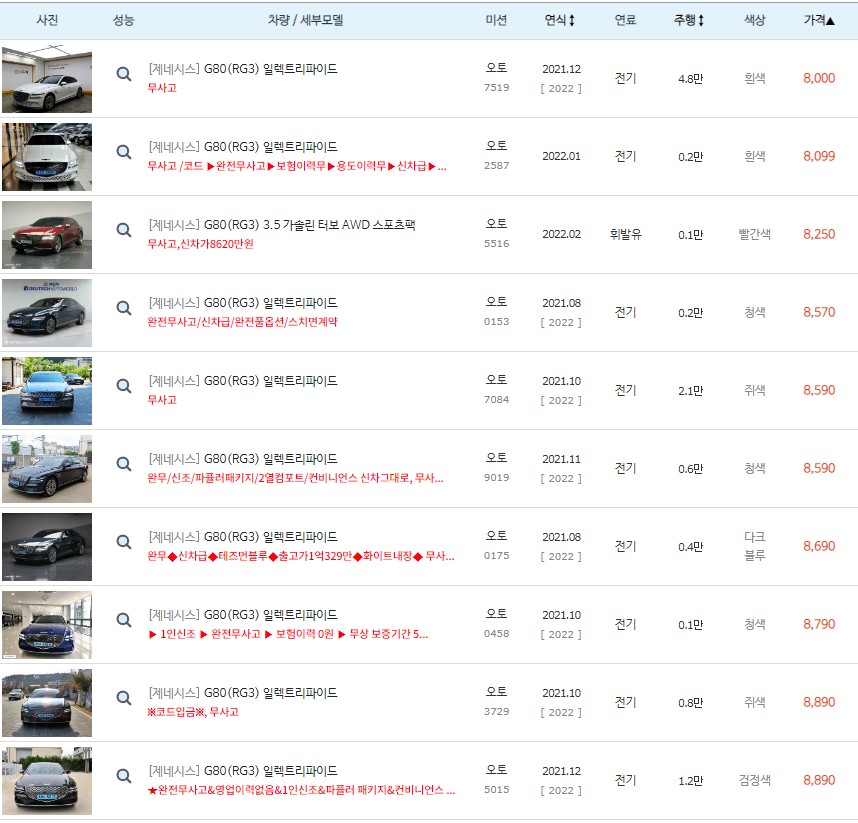Open G80 일렉트리파이드 listing dated 2021.12 white
858x823 pixels.
coord(243,69)
